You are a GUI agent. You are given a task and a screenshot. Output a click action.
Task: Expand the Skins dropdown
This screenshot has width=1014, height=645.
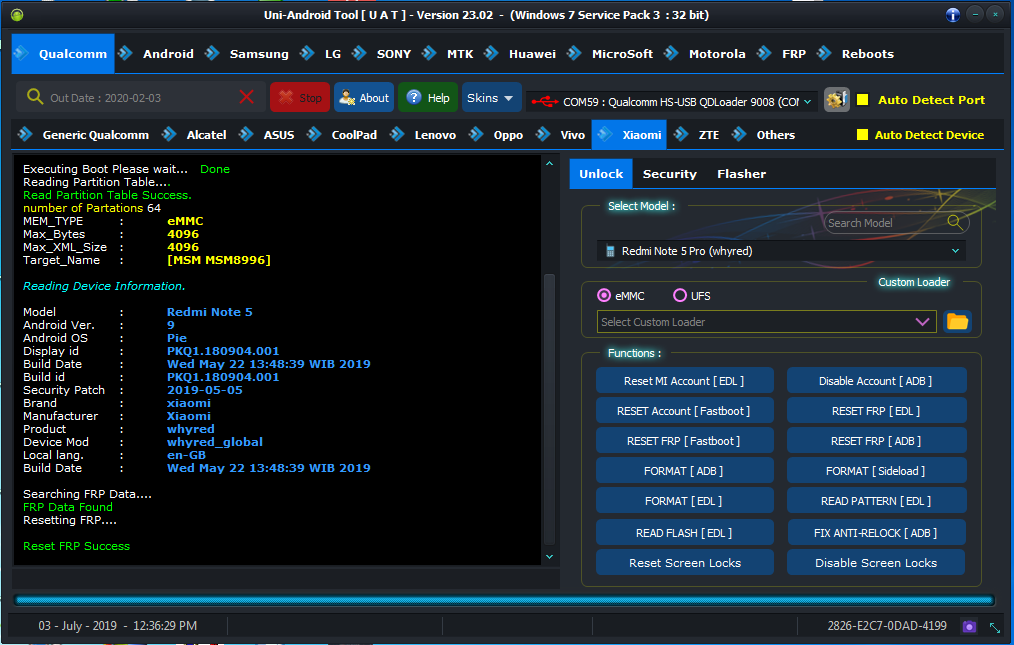pyautogui.click(x=491, y=98)
